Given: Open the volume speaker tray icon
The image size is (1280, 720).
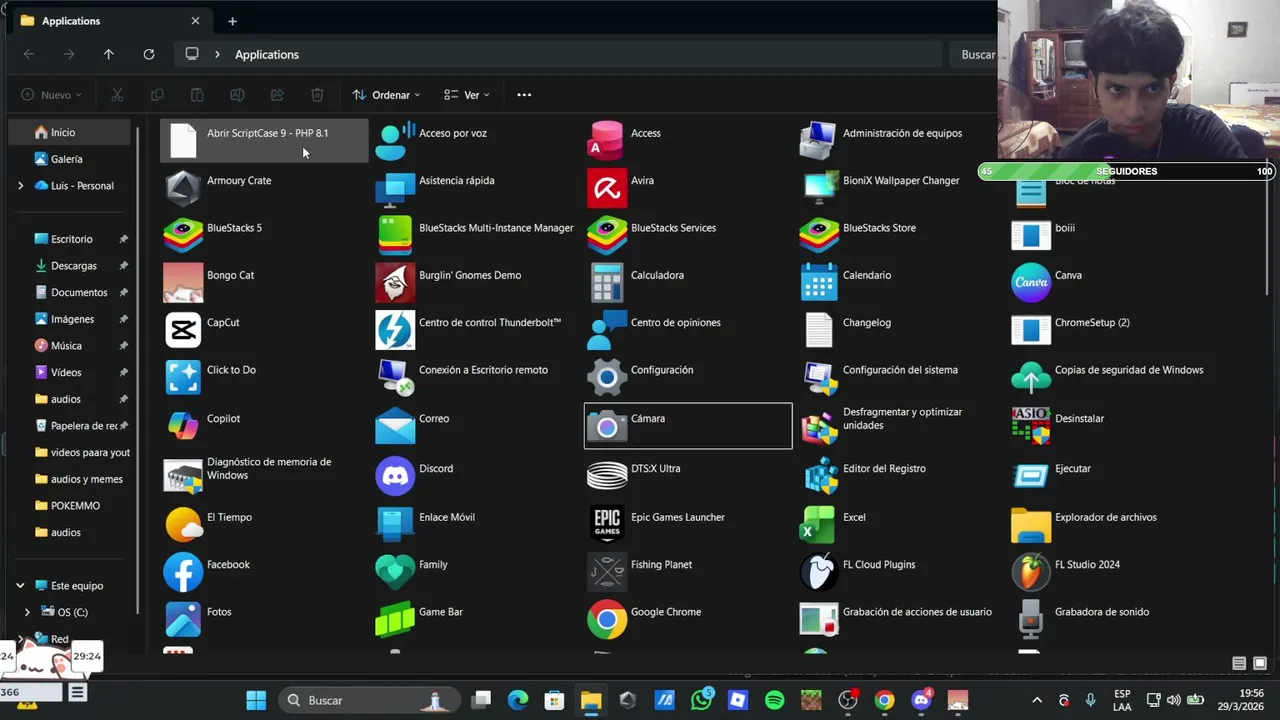Looking at the screenshot, I should point(1174,700).
